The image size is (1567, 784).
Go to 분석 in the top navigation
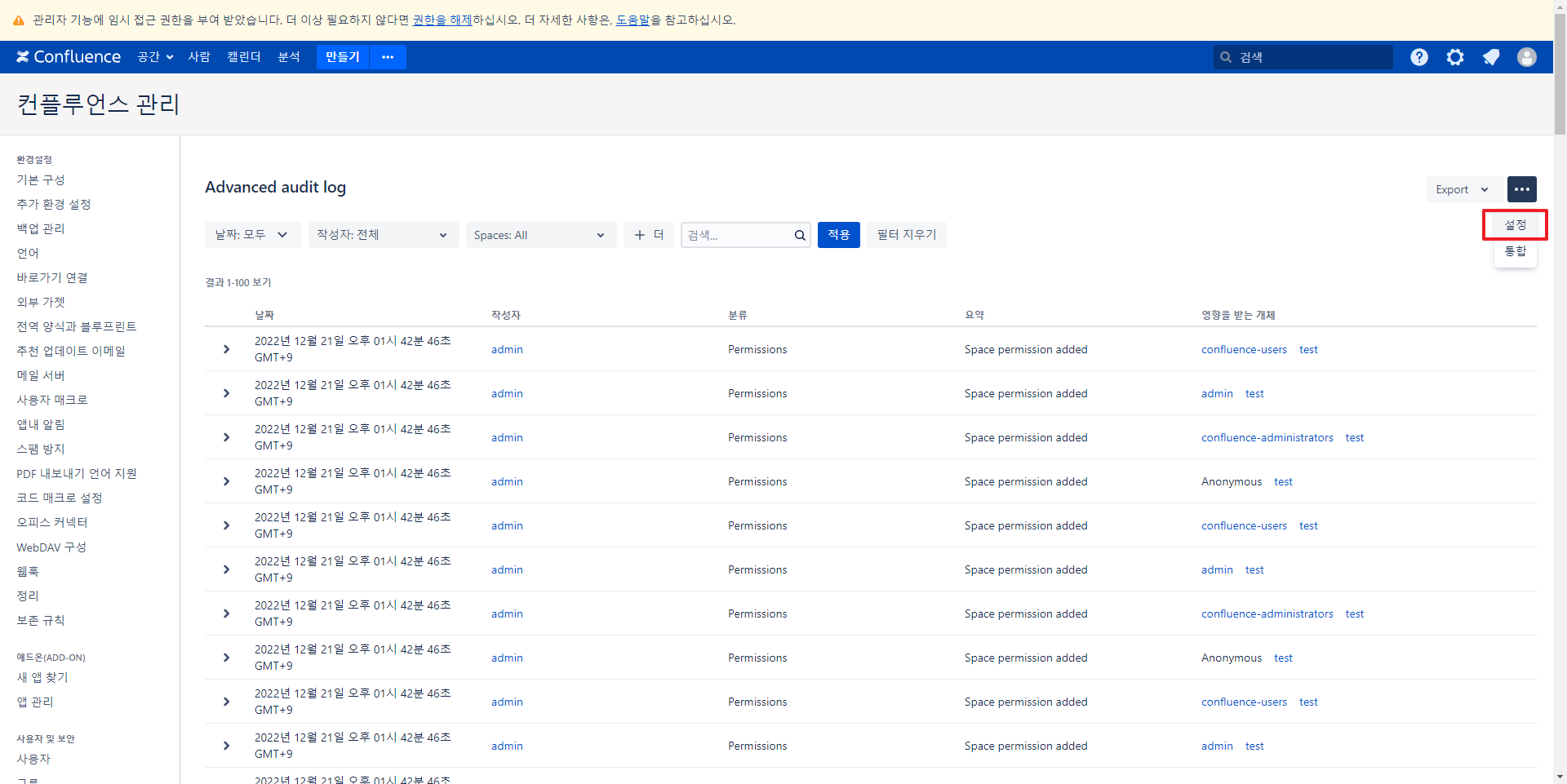(x=289, y=57)
